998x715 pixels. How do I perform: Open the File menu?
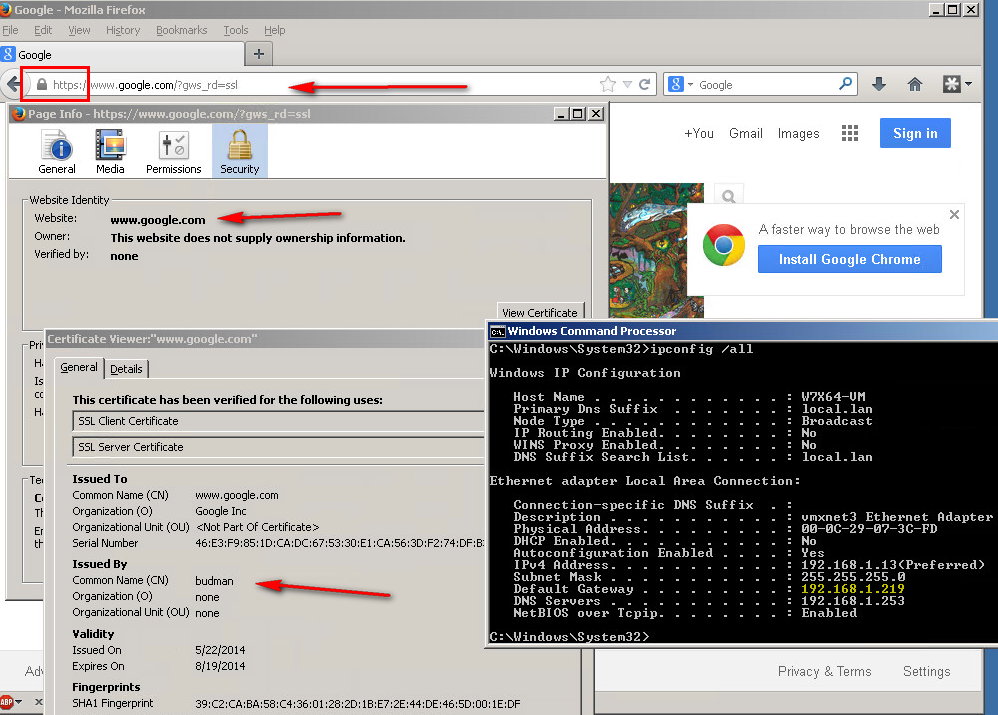pos(10,30)
